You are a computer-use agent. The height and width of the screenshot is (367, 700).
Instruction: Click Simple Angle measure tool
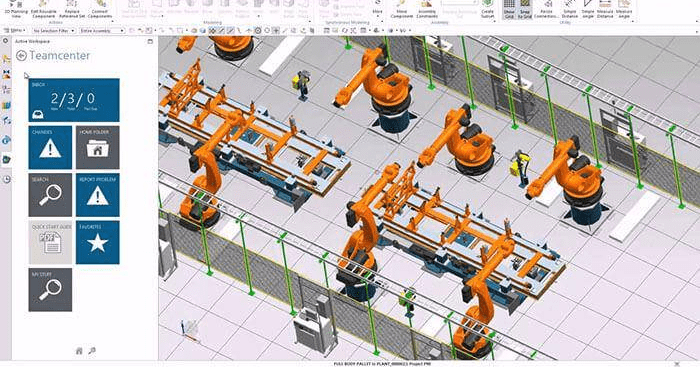point(588,9)
